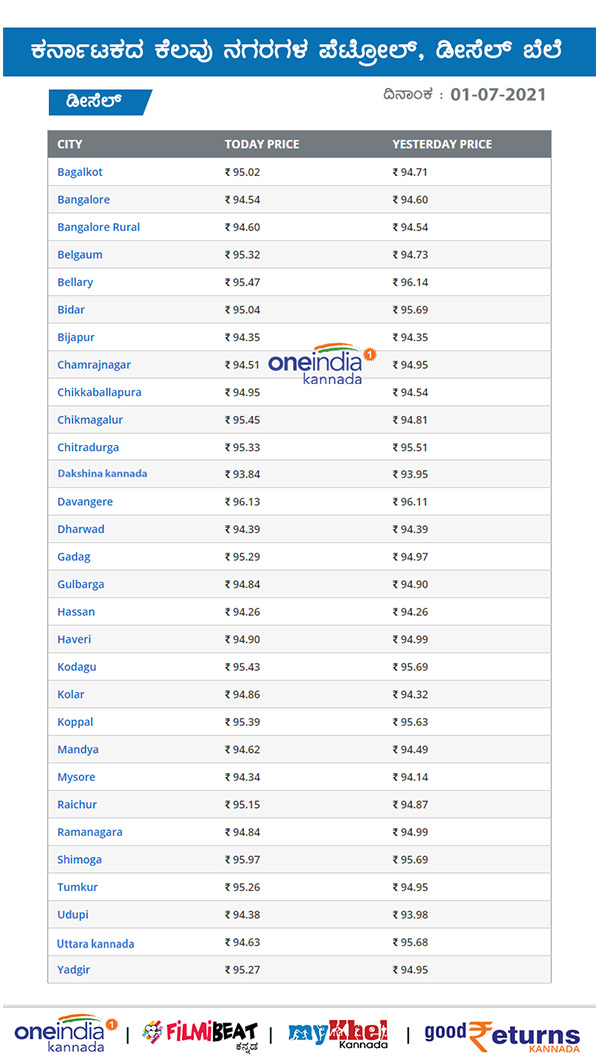Open the Uttara kannada city link
This screenshot has height=1060, width=600.
tap(96, 944)
